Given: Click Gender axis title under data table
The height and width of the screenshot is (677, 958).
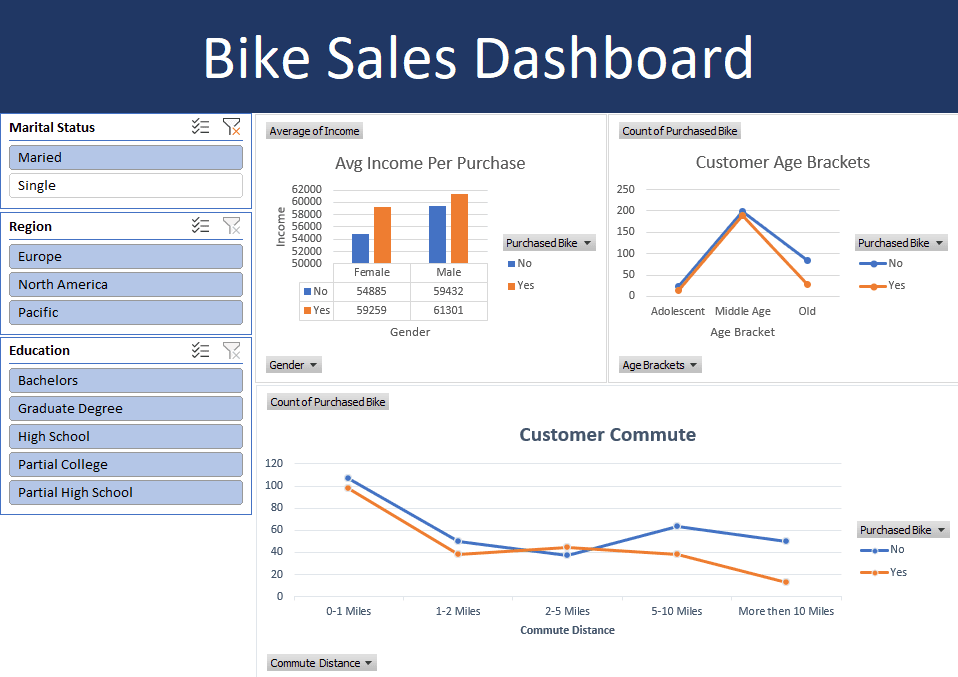Looking at the screenshot, I should tap(410, 332).
